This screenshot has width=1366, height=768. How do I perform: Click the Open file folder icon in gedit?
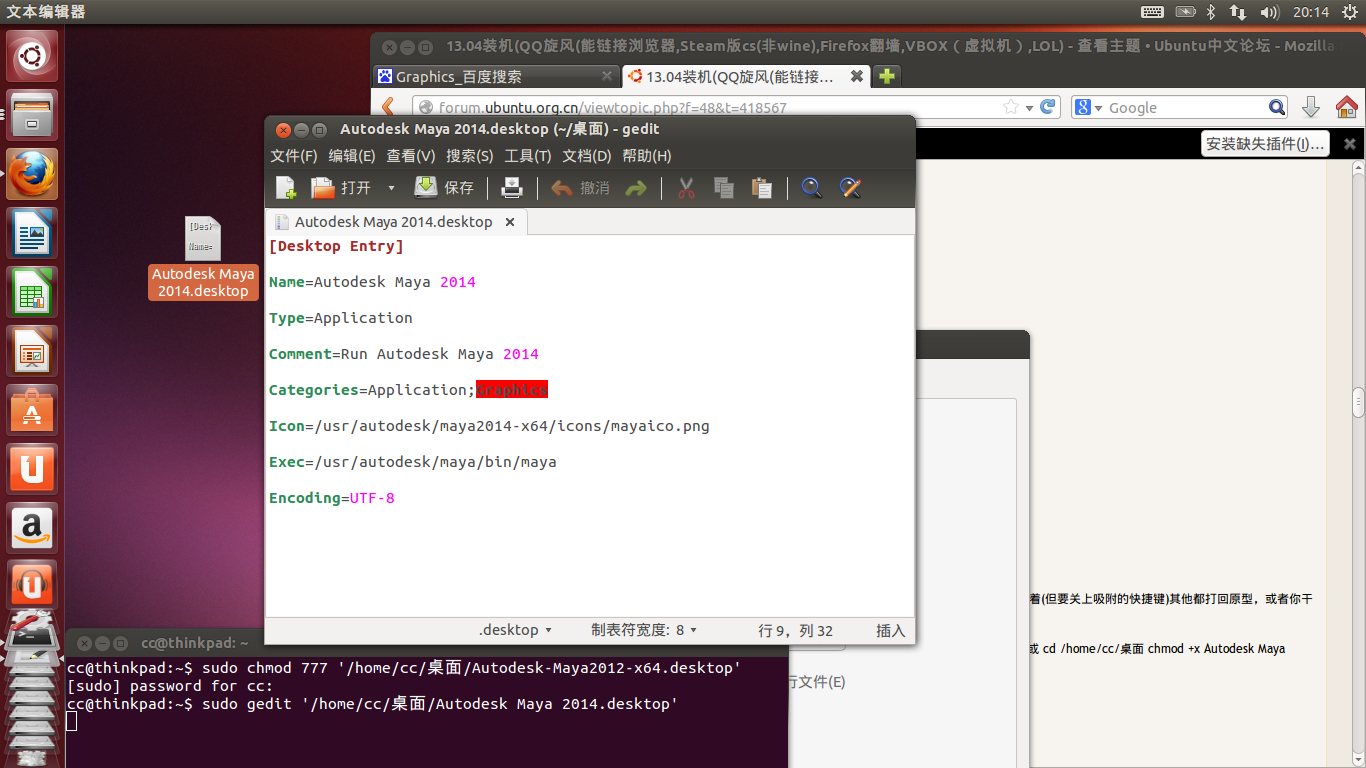coord(323,187)
